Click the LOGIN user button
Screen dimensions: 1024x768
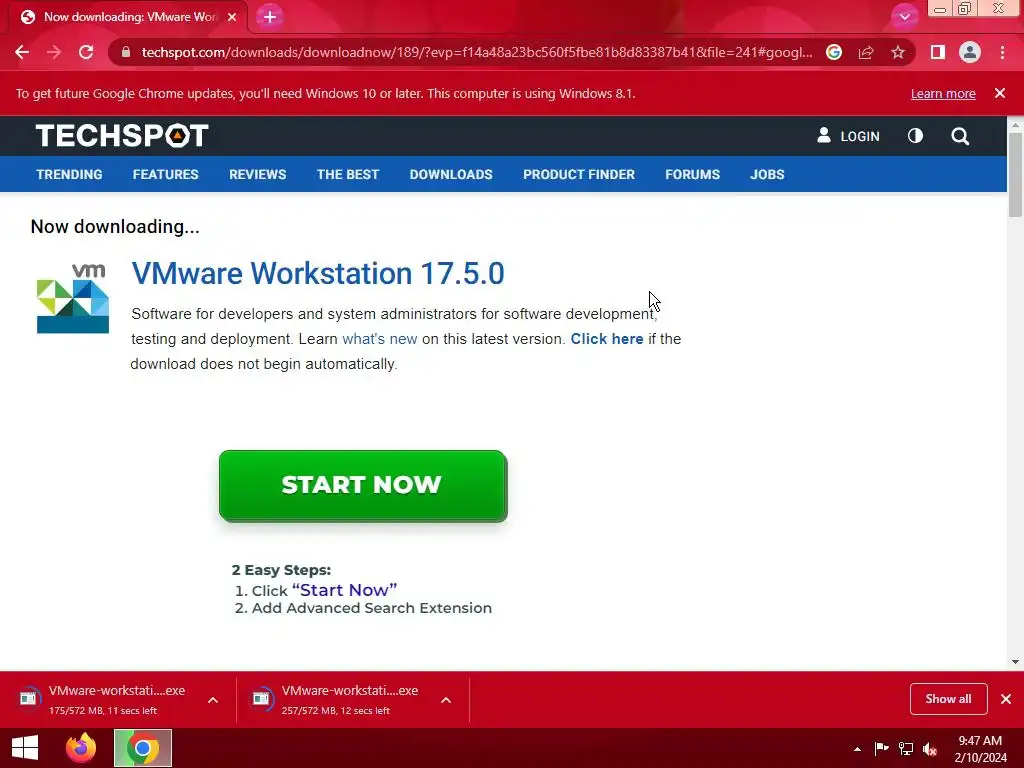point(848,136)
